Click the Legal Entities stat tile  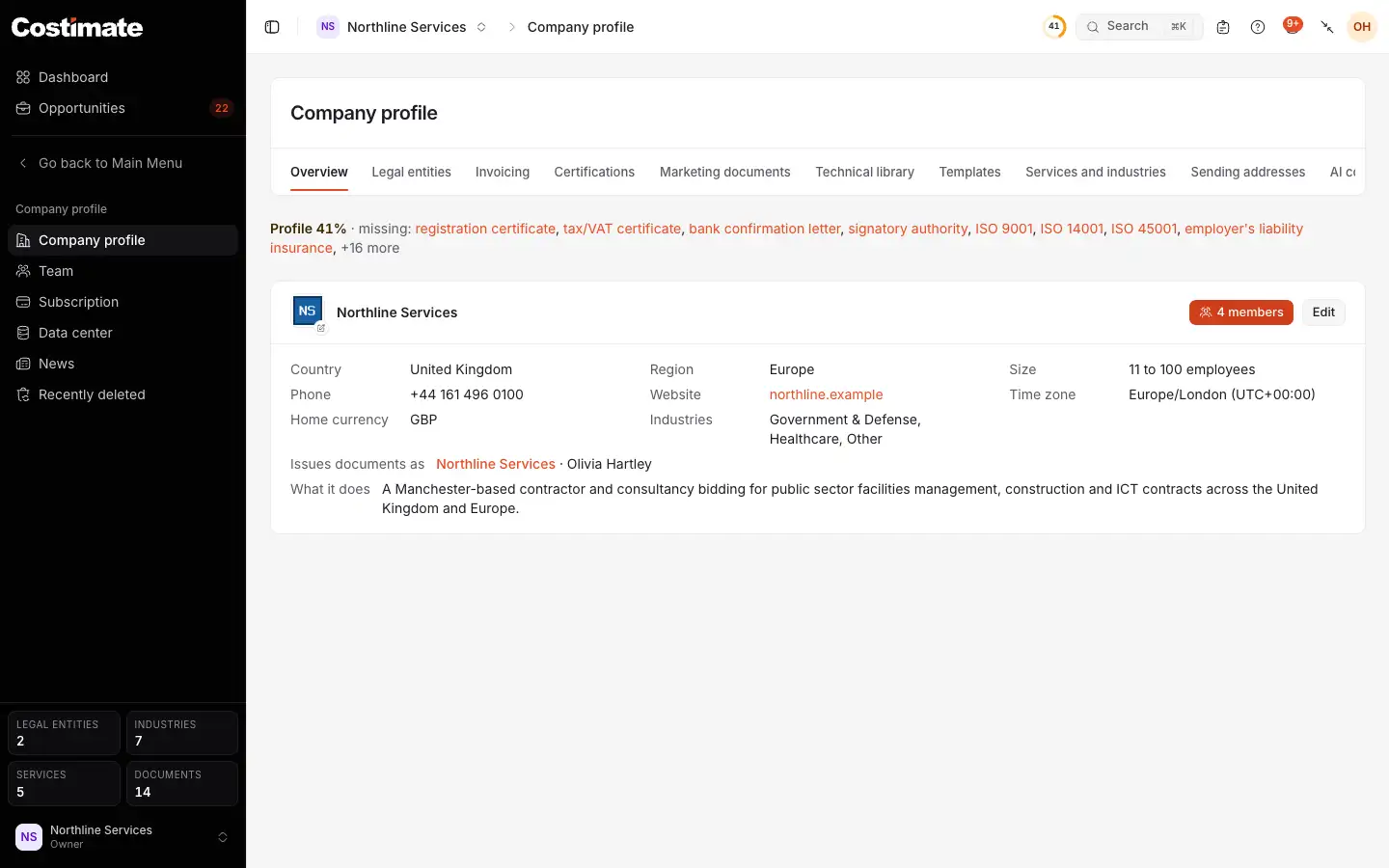click(64, 733)
